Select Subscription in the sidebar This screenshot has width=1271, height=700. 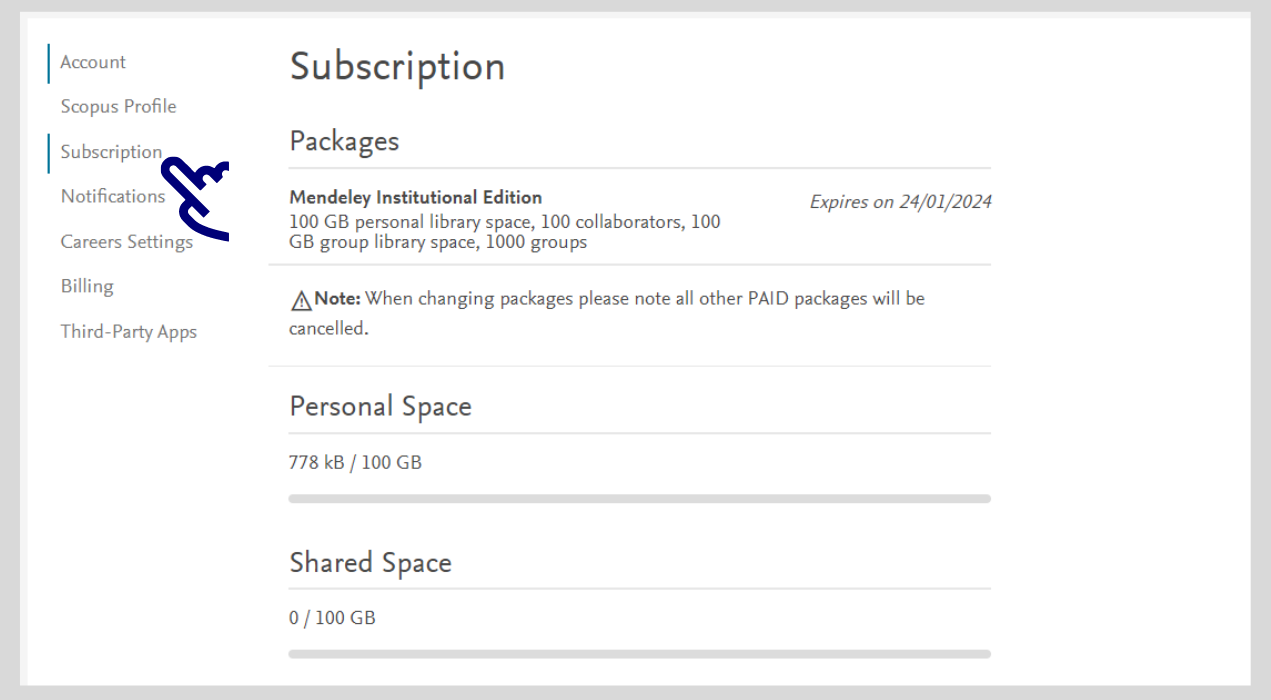tap(111, 152)
